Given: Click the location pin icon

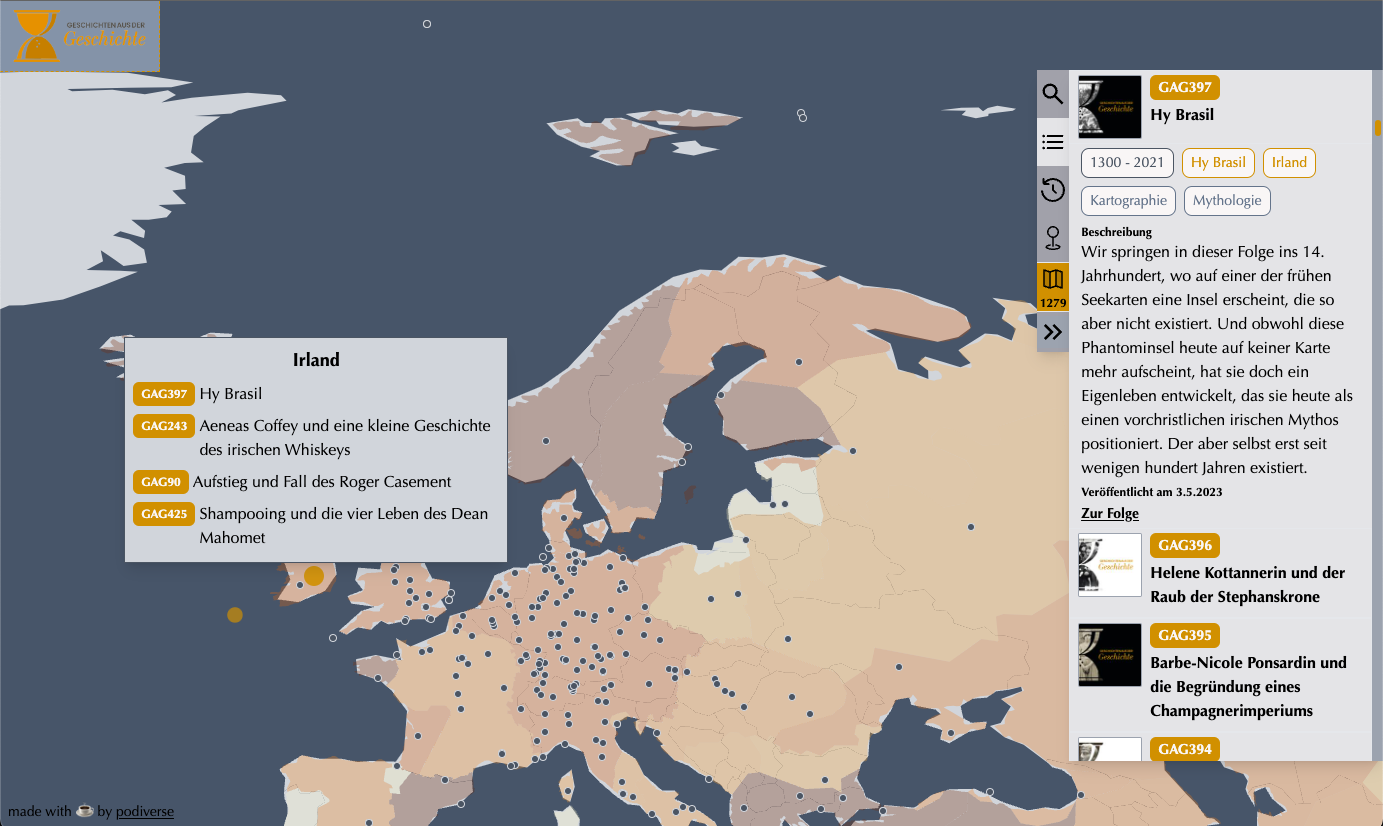Looking at the screenshot, I should 1052,238.
